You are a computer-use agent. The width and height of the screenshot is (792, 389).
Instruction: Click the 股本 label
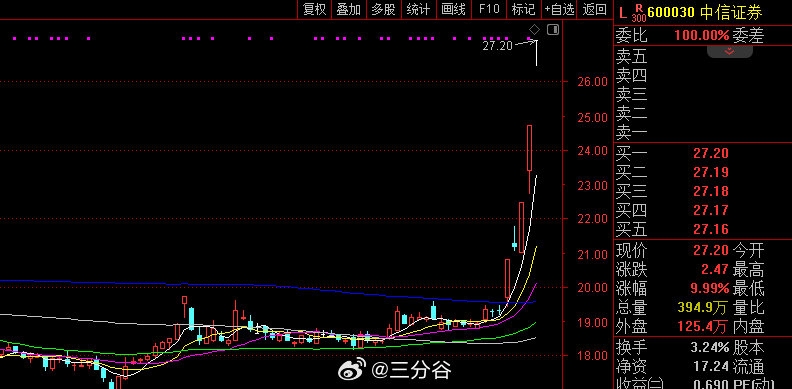(x=748, y=348)
